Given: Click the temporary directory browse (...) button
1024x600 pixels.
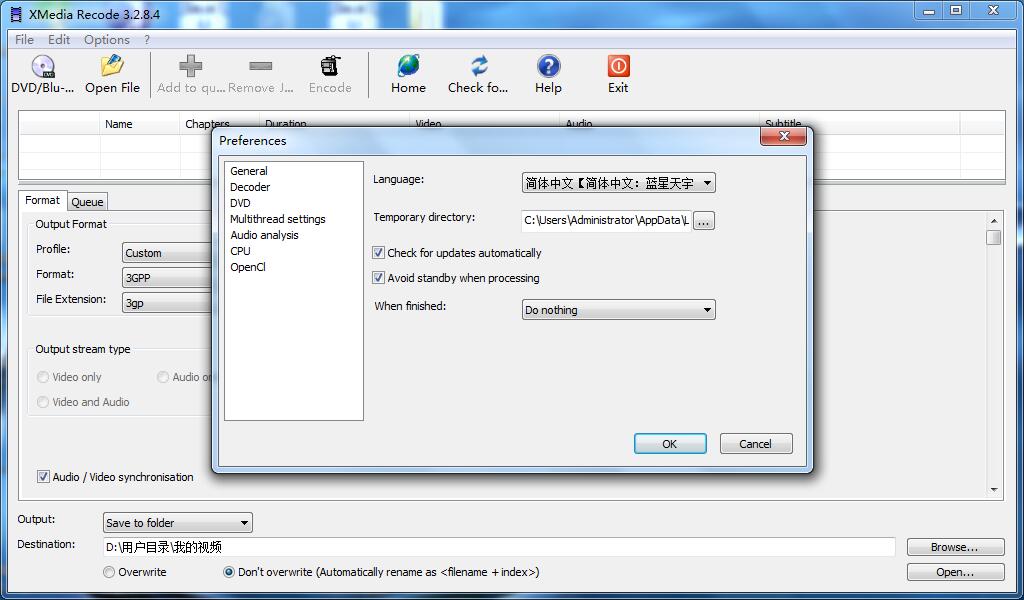Looking at the screenshot, I should click(x=703, y=221).
